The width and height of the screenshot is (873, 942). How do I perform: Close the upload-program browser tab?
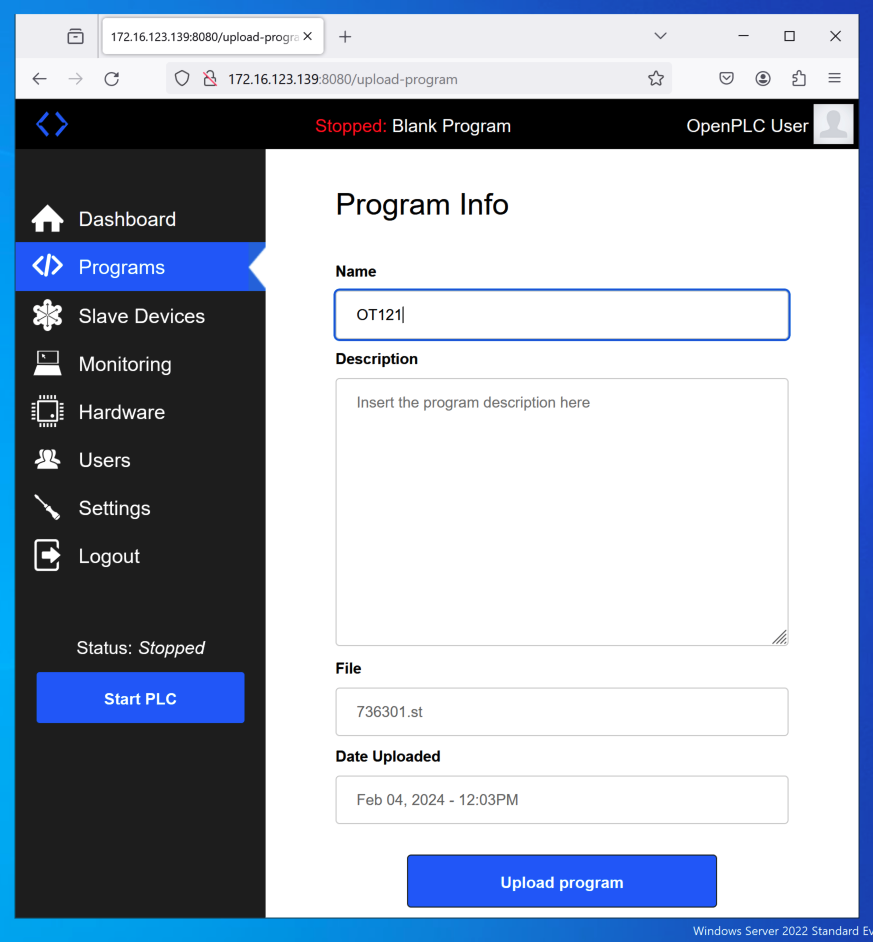click(308, 37)
